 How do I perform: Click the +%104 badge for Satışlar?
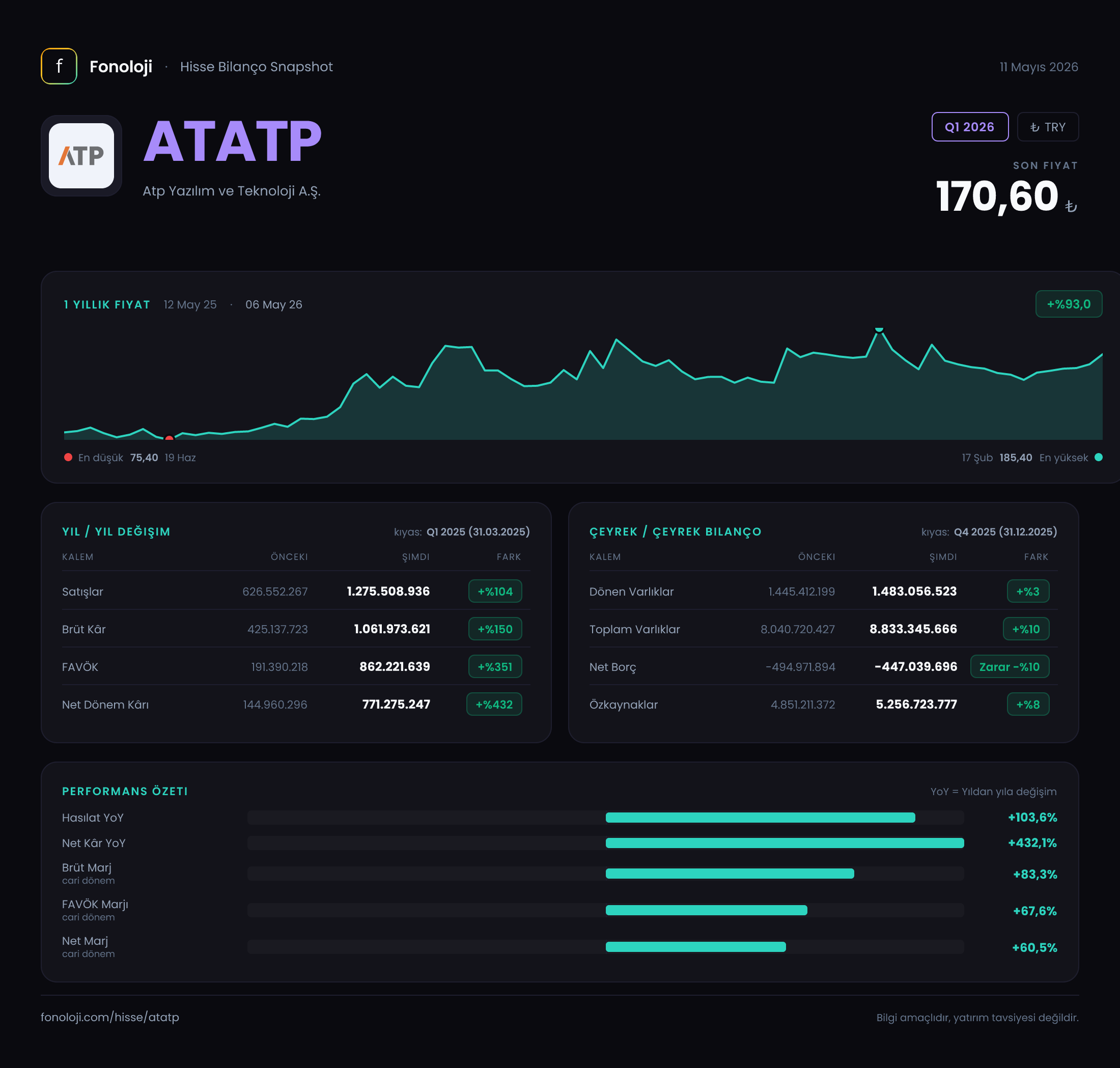[495, 591]
